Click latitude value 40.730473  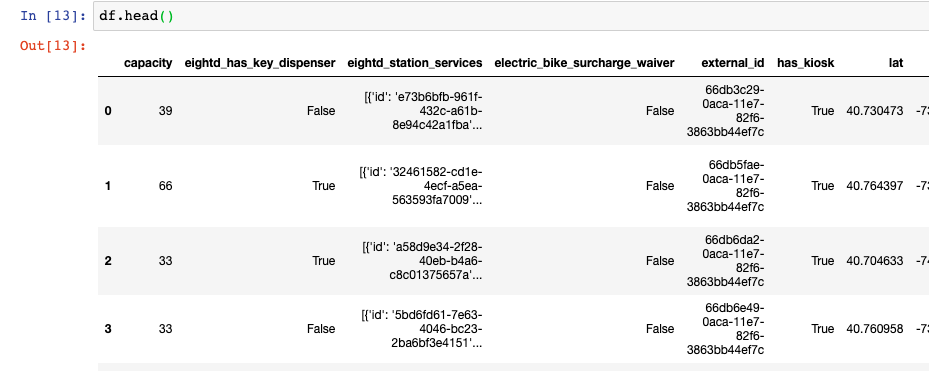(x=874, y=111)
